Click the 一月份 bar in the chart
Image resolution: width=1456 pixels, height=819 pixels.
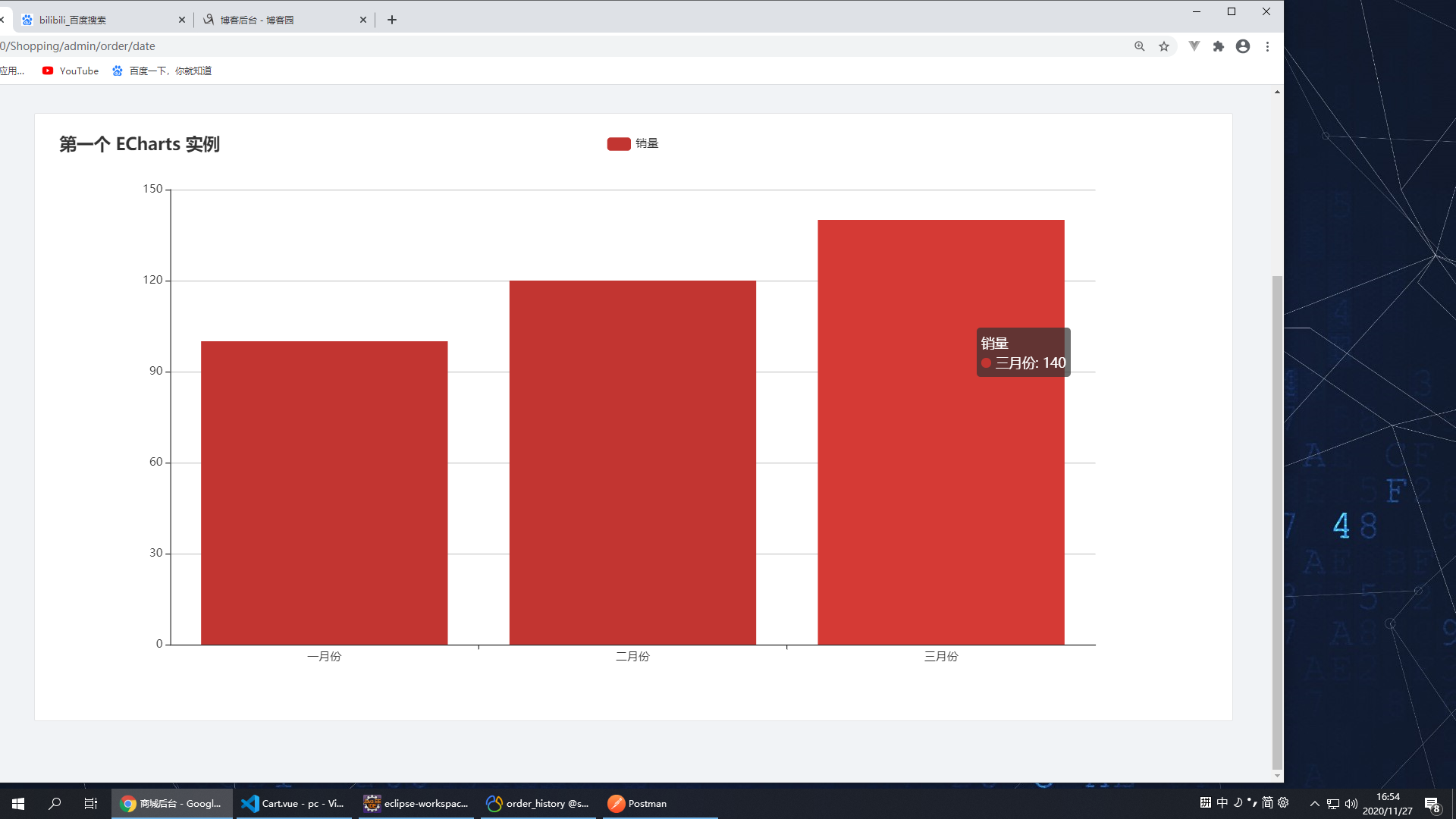[324, 493]
